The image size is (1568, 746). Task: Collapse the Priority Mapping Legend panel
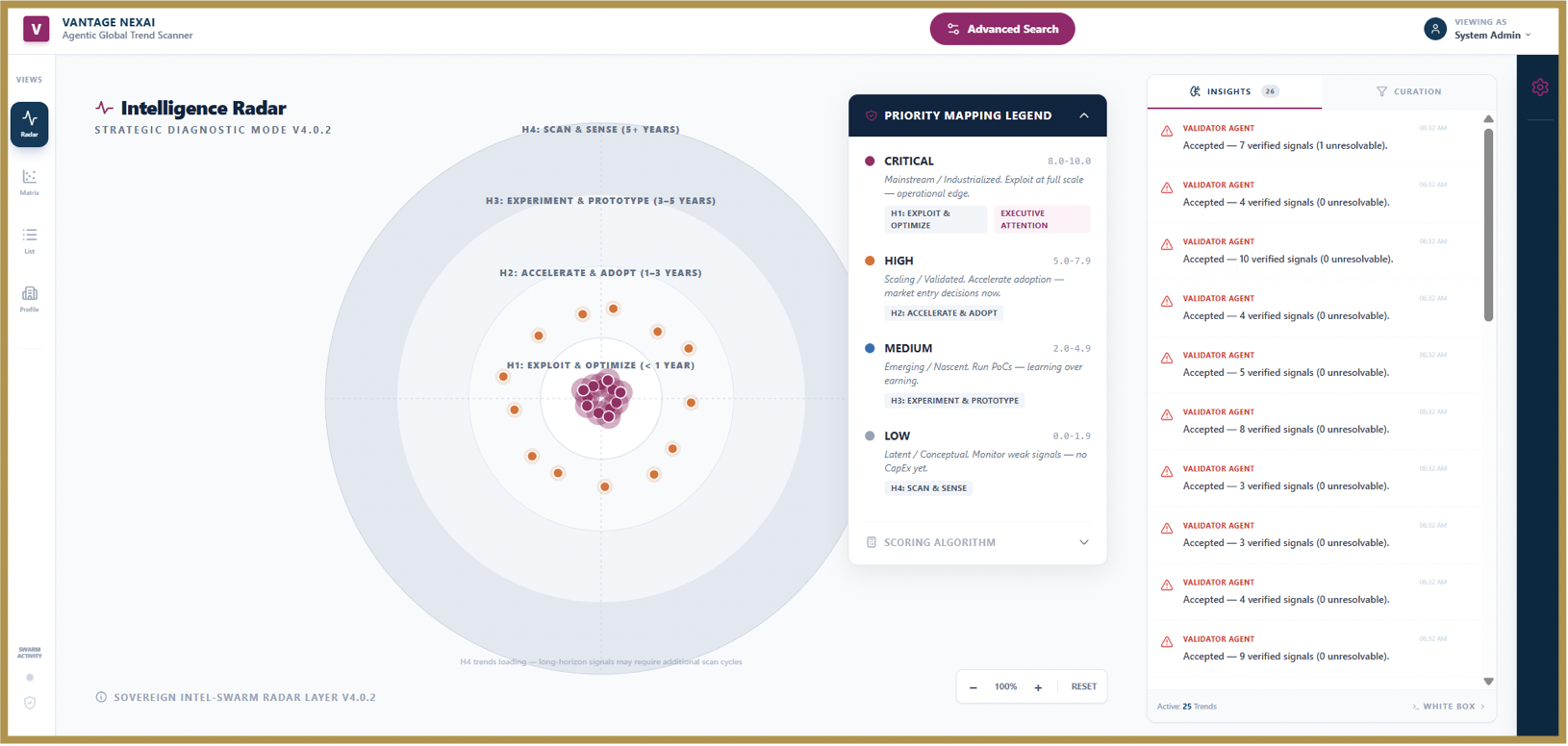click(x=1084, y=115)
